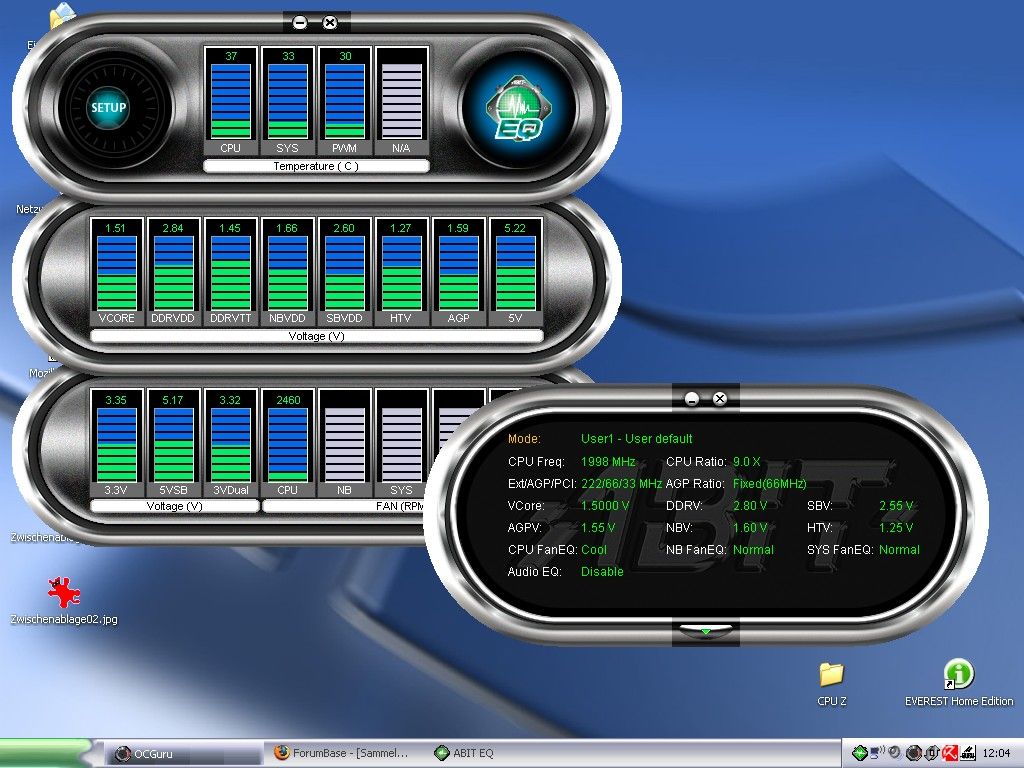Click the Audio EQ value Disable
The image size is (1024, 768).
tap(602, 572)
